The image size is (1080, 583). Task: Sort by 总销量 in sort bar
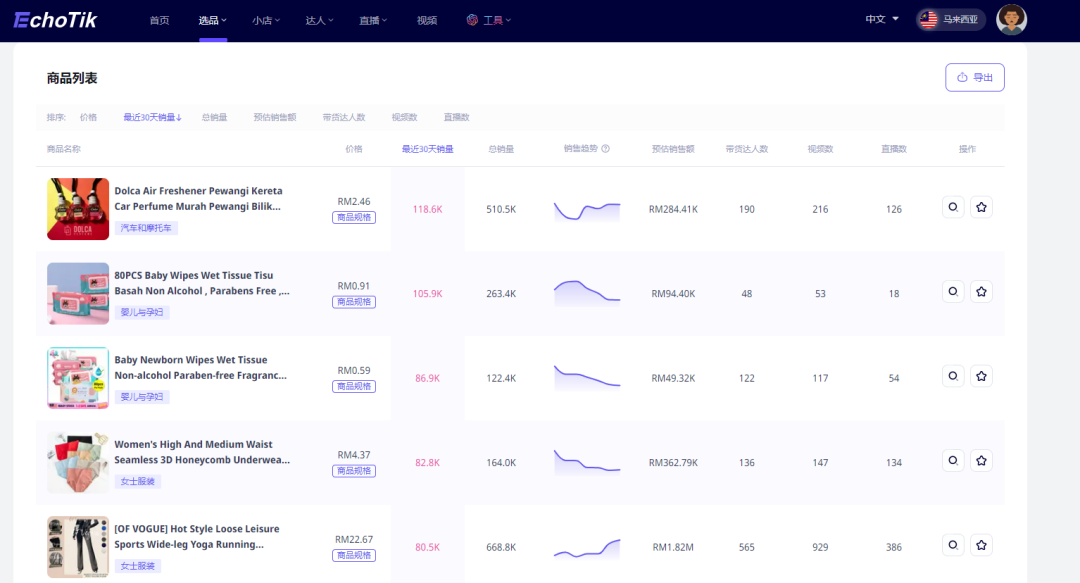click(214, 117)
